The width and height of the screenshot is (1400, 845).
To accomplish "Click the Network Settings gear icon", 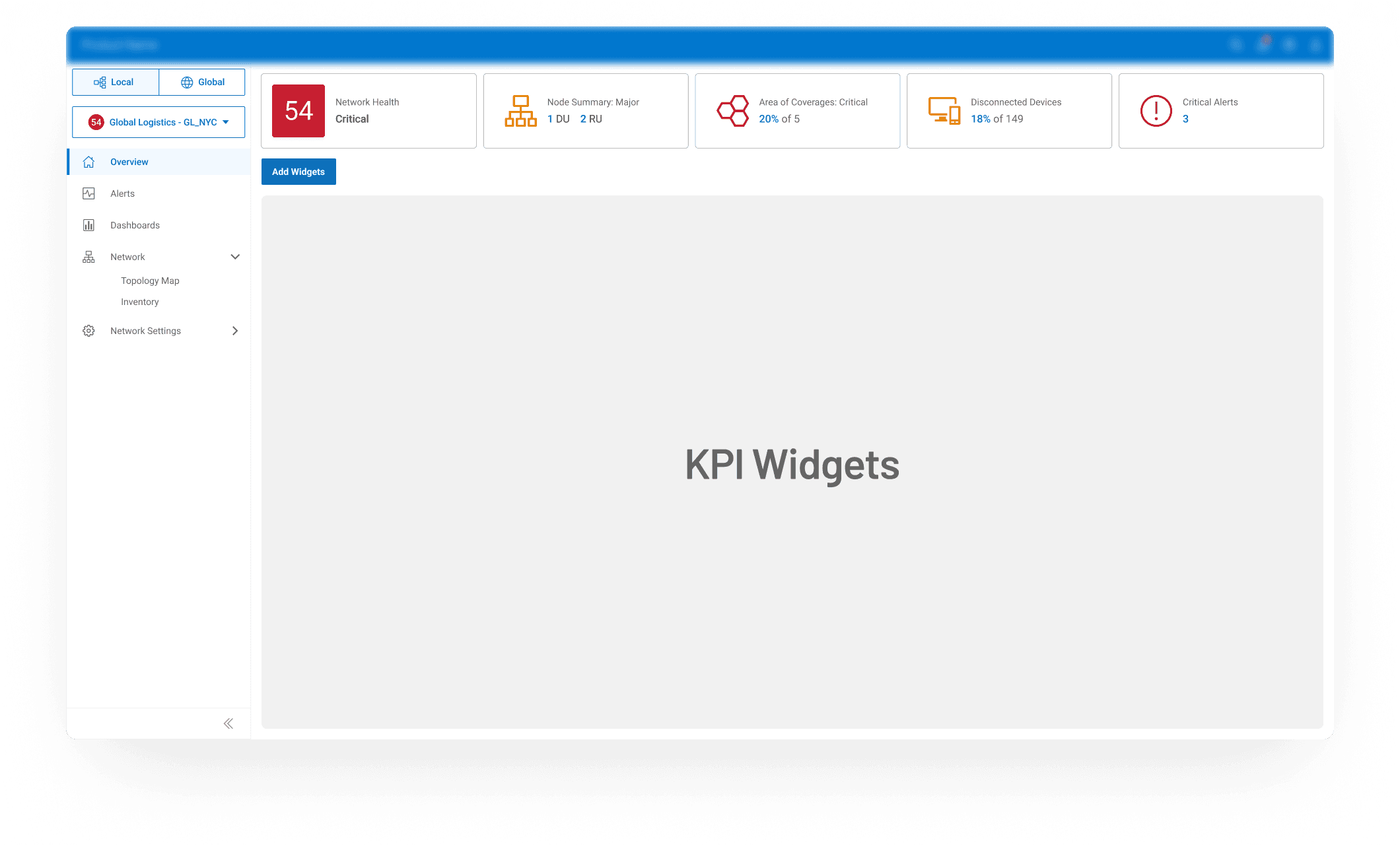I will click(88, 331).
